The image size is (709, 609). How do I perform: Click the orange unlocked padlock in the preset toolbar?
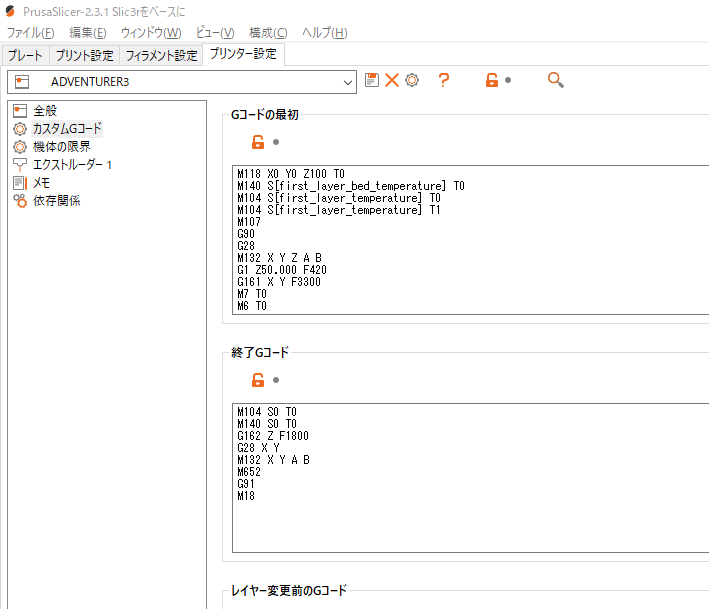492,80
